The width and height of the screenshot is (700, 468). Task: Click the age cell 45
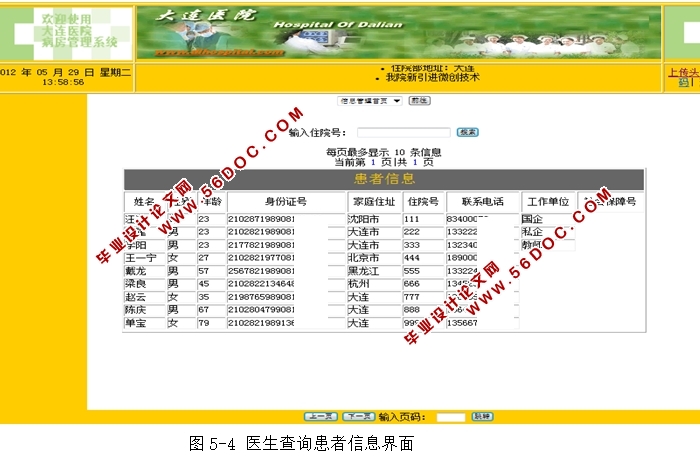(x=204, y=284)
